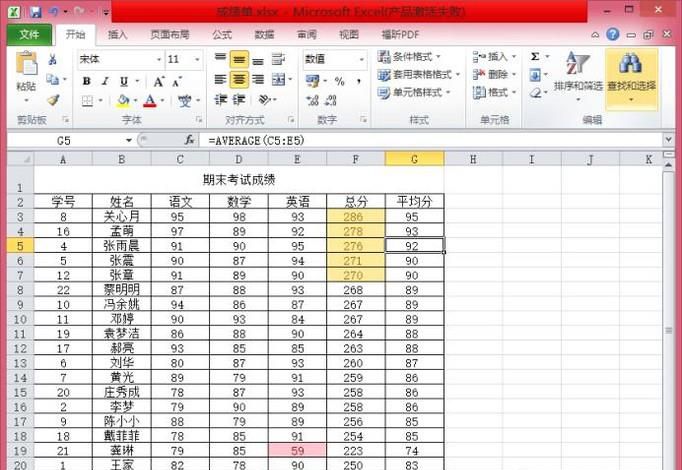Select column G header
682x470 pixels.
pyautogui.click(x=415, y=159)
